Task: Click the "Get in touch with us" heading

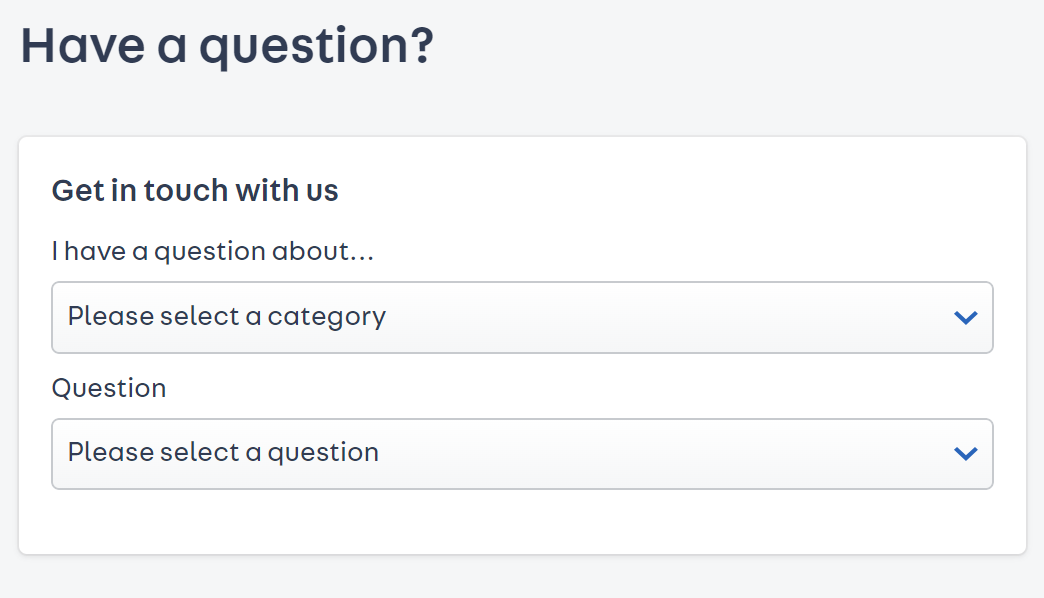Action: (195, 190)
